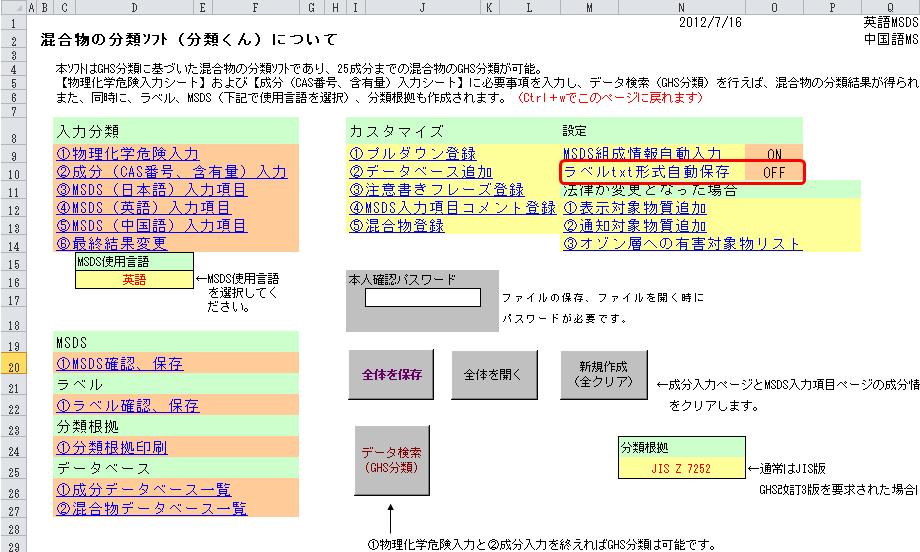The width and height of the screenshot is (920, 552).
Task: Click the データ検索（GHS分類） button
Action: coord(392,460)
